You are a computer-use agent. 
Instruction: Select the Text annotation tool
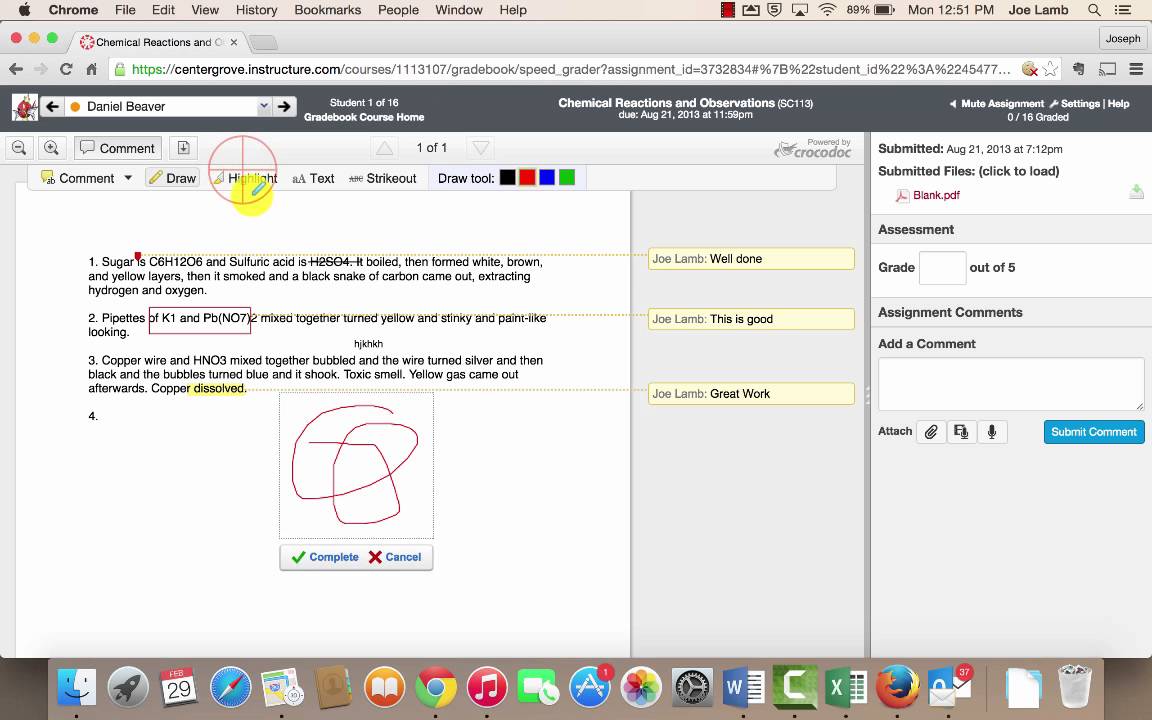pos(313,178)
